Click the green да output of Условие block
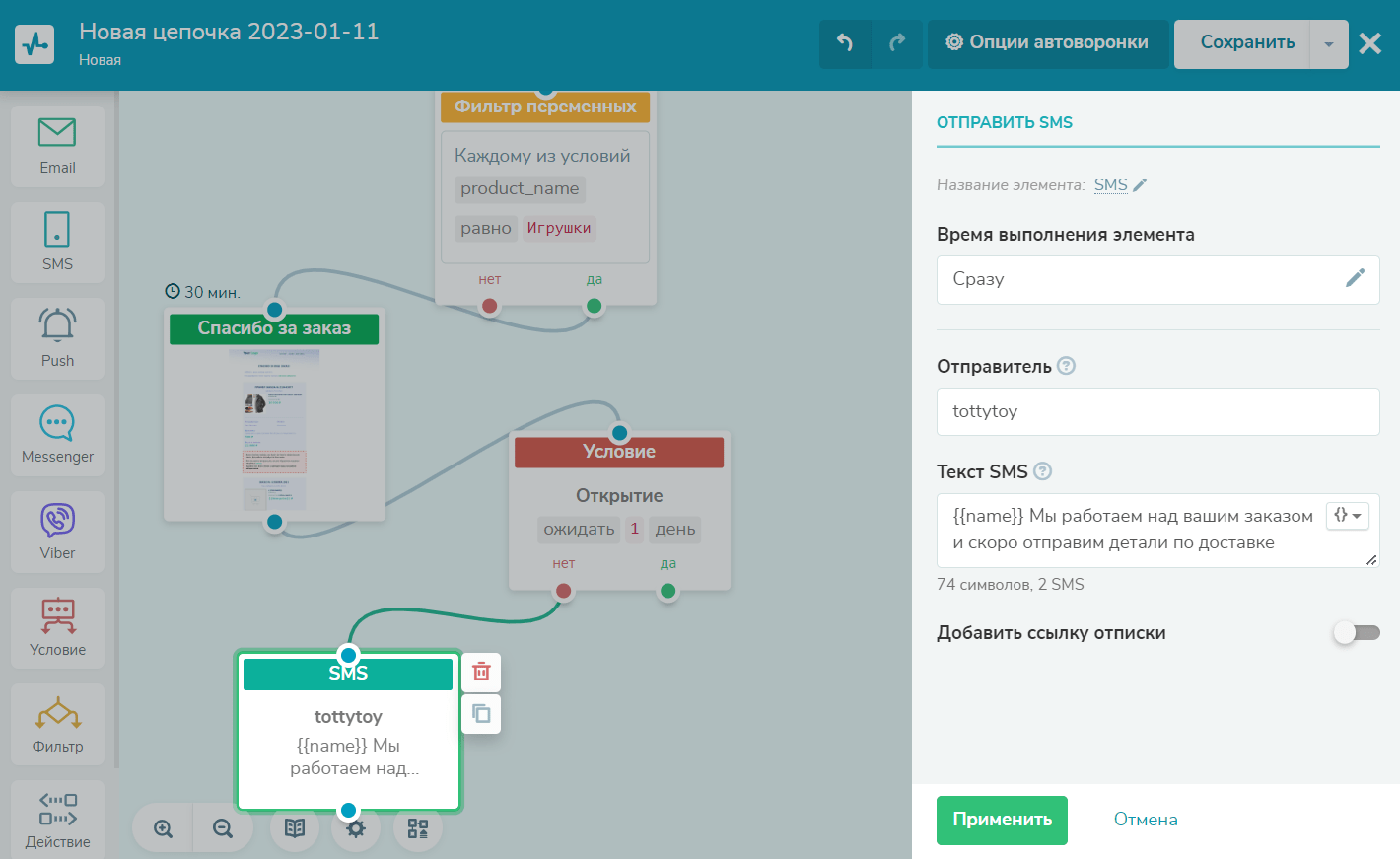This screenshot has height=859, width=1400. coord(667,591)
